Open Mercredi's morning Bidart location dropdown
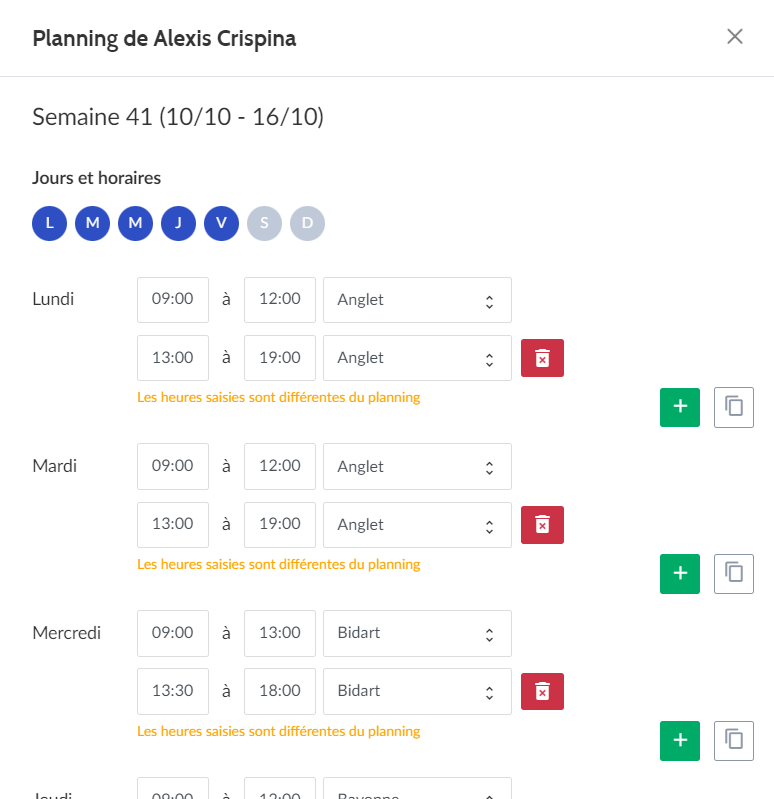 pyautogui.click(x=417, y=633)
